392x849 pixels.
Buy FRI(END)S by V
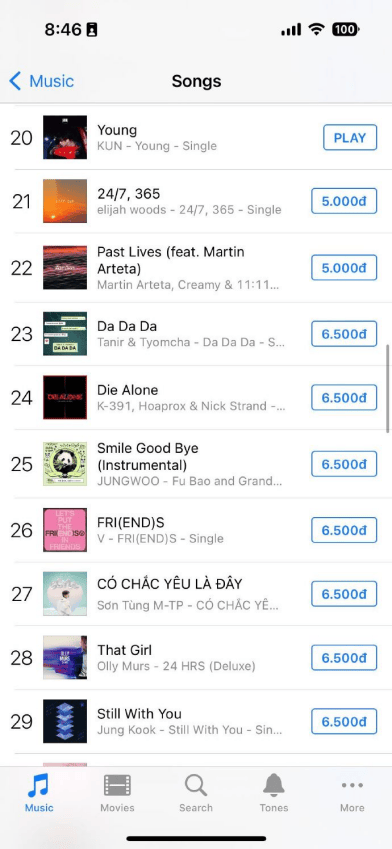[x=344, y=530]
